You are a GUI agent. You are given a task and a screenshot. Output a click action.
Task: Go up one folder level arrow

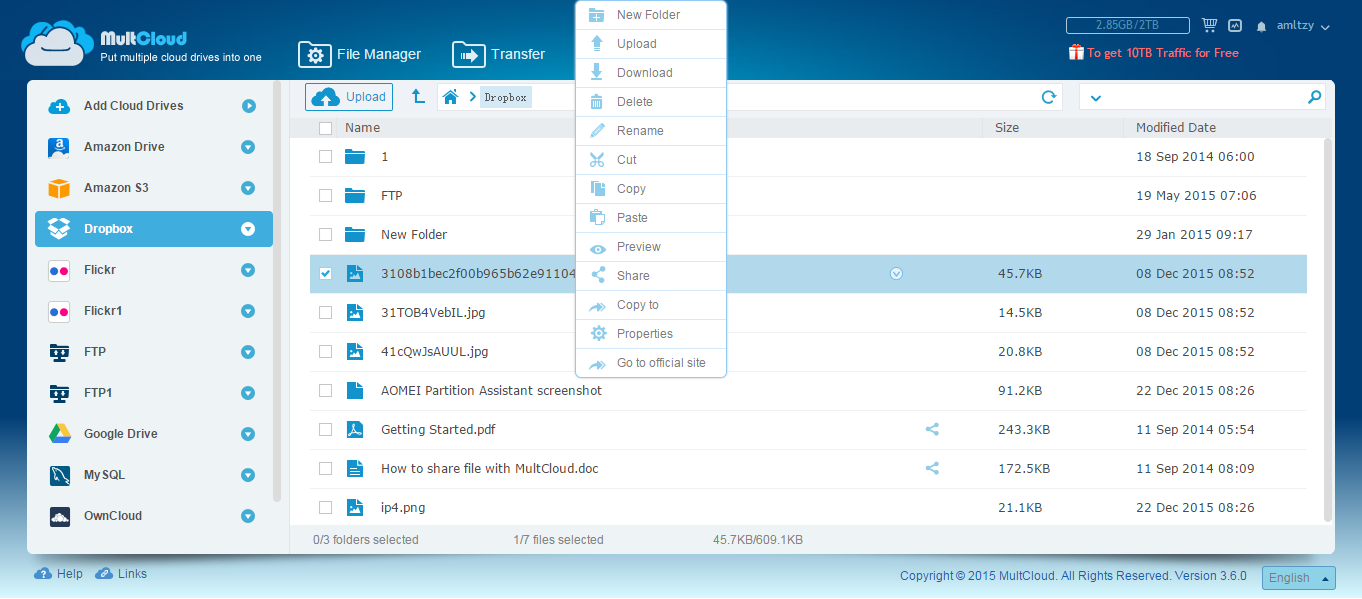418,97
